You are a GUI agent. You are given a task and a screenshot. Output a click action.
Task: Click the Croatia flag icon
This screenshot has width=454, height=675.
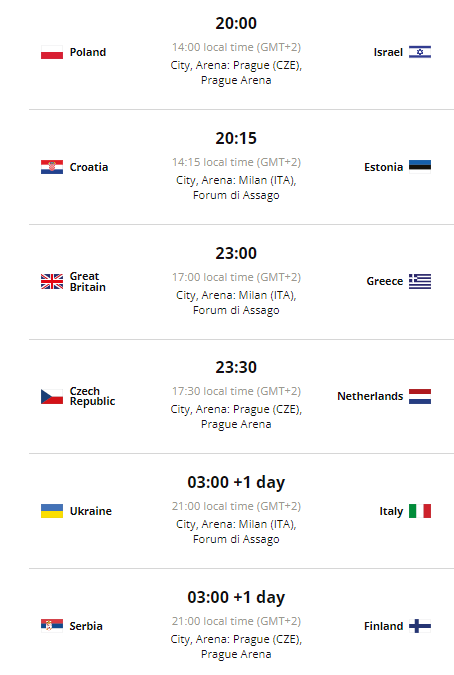coord(52,167)
